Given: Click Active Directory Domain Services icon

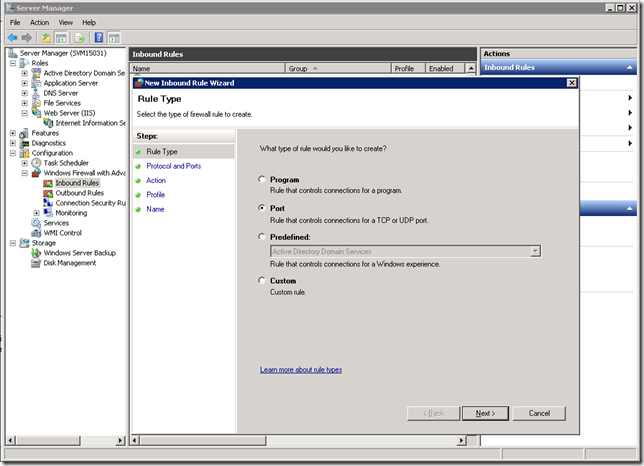Looking at the screenshot, I should [x=36, y=73].
